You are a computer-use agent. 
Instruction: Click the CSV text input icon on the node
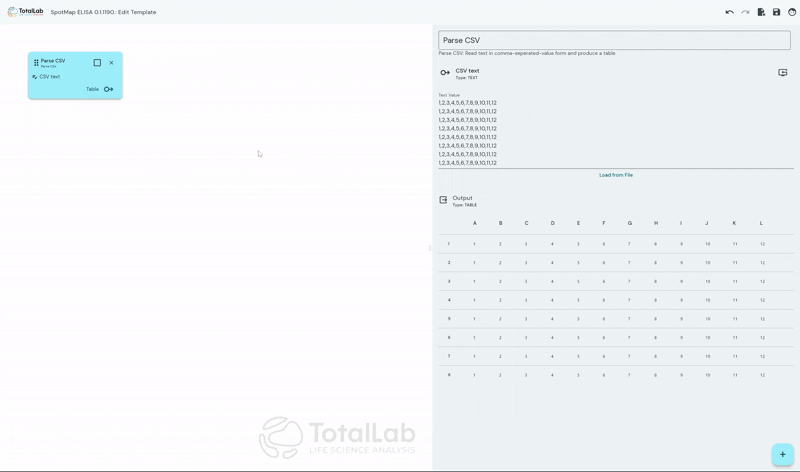[x=35, y=77]
